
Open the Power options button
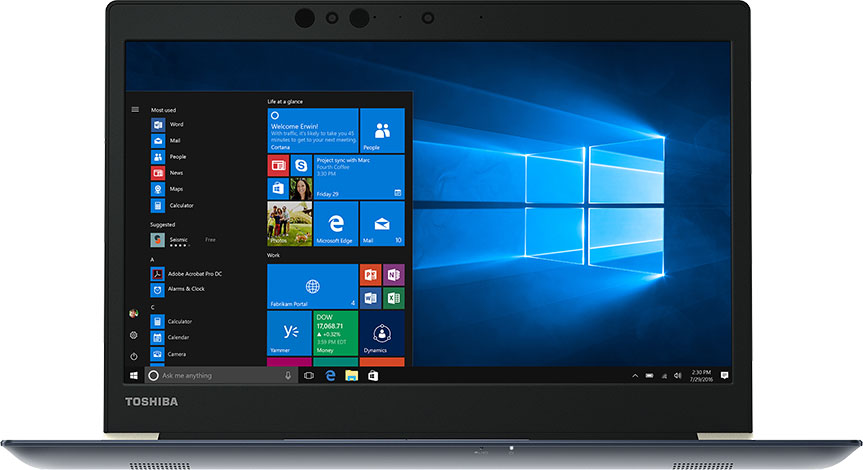(134, 356)
